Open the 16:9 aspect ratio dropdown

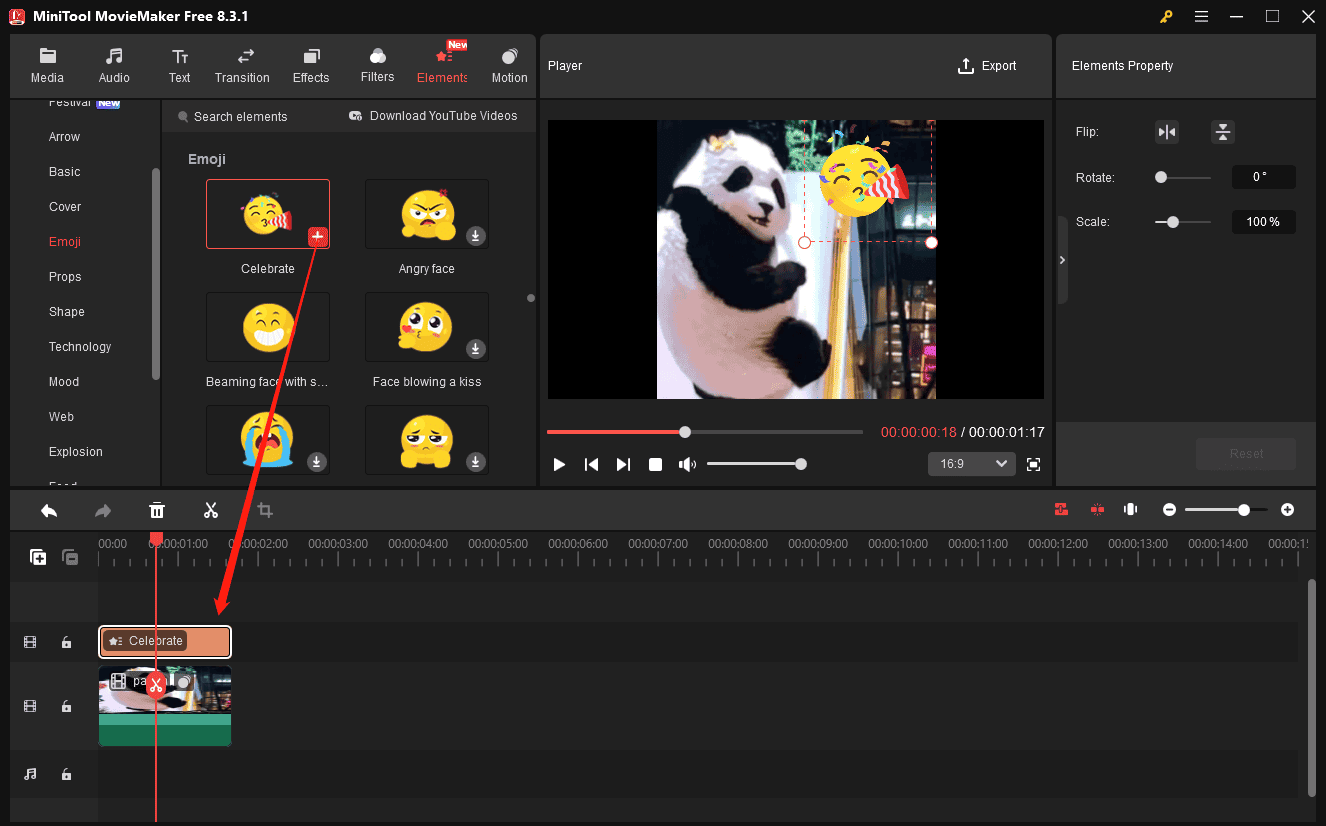coord(971,463)
